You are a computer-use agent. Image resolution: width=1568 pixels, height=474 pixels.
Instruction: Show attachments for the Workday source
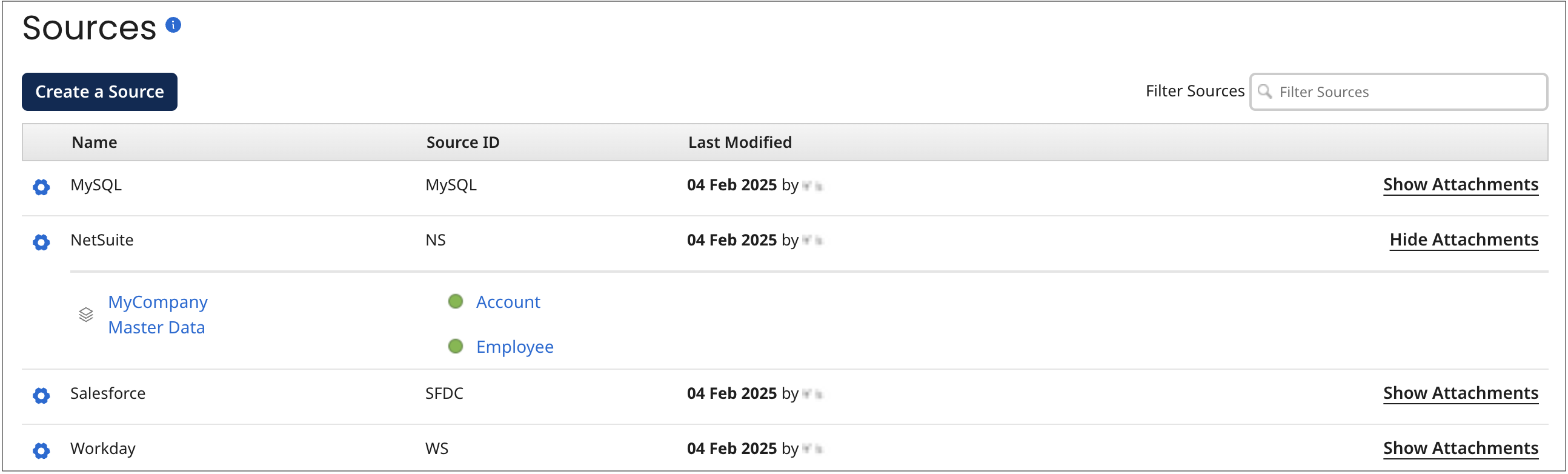coord(1461,448)
